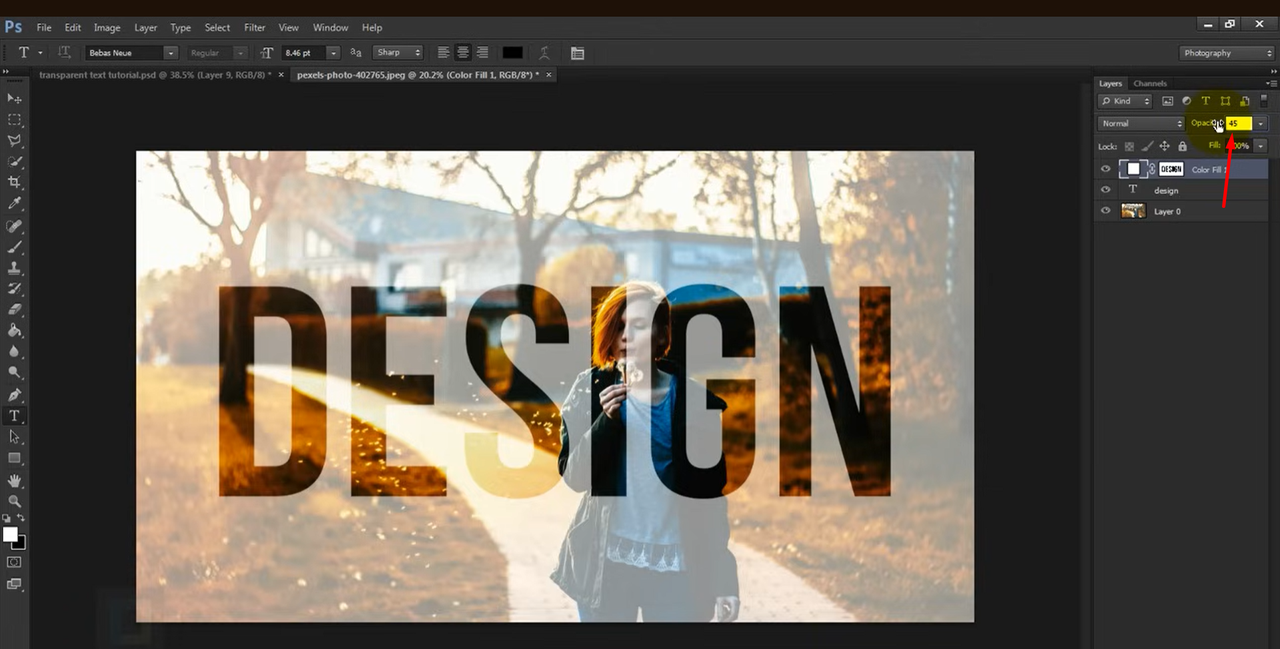This screenshot has width=1280, height=649.
Task: Click the text color swatch
Action: pyautogui.click(x=512, y=53)
